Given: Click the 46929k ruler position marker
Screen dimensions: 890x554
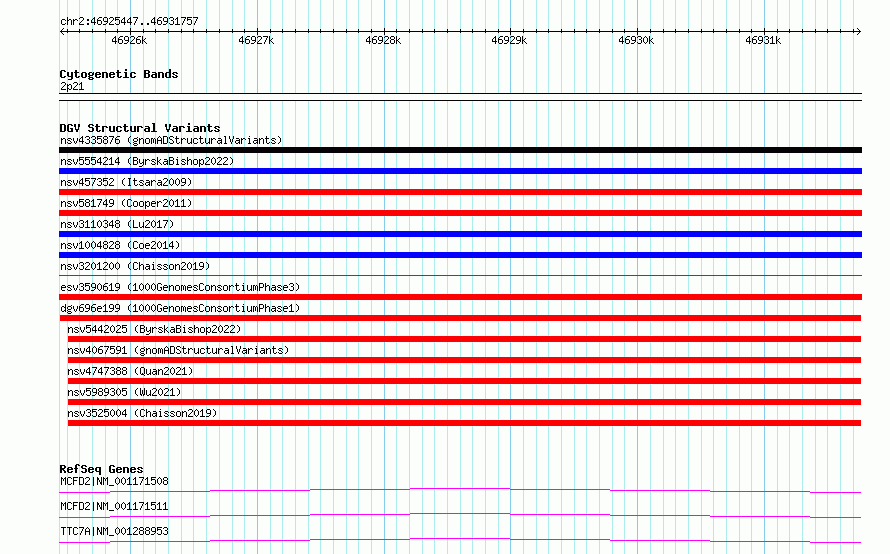Looking at the screenshot, I should (x=509, y=40).
